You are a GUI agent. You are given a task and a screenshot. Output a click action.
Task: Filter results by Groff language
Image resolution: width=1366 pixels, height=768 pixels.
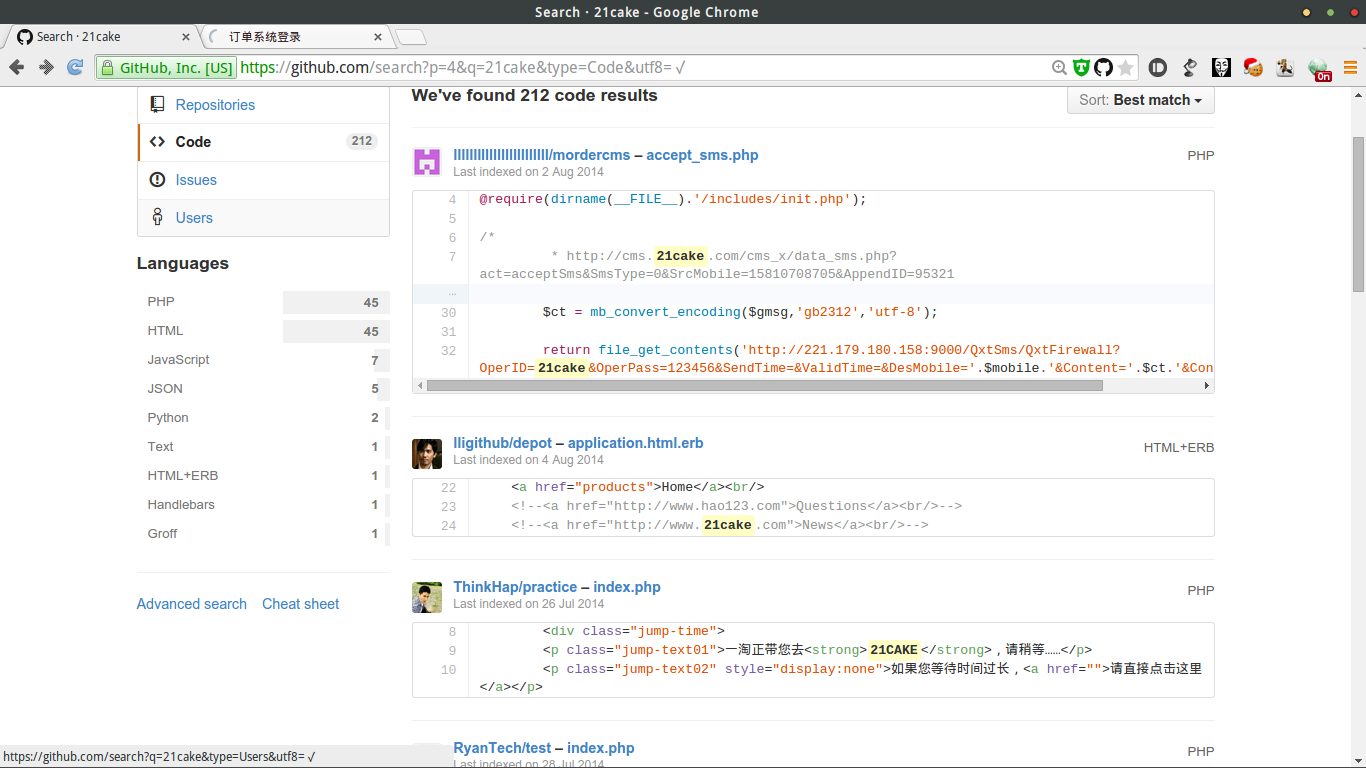point(263,534)
